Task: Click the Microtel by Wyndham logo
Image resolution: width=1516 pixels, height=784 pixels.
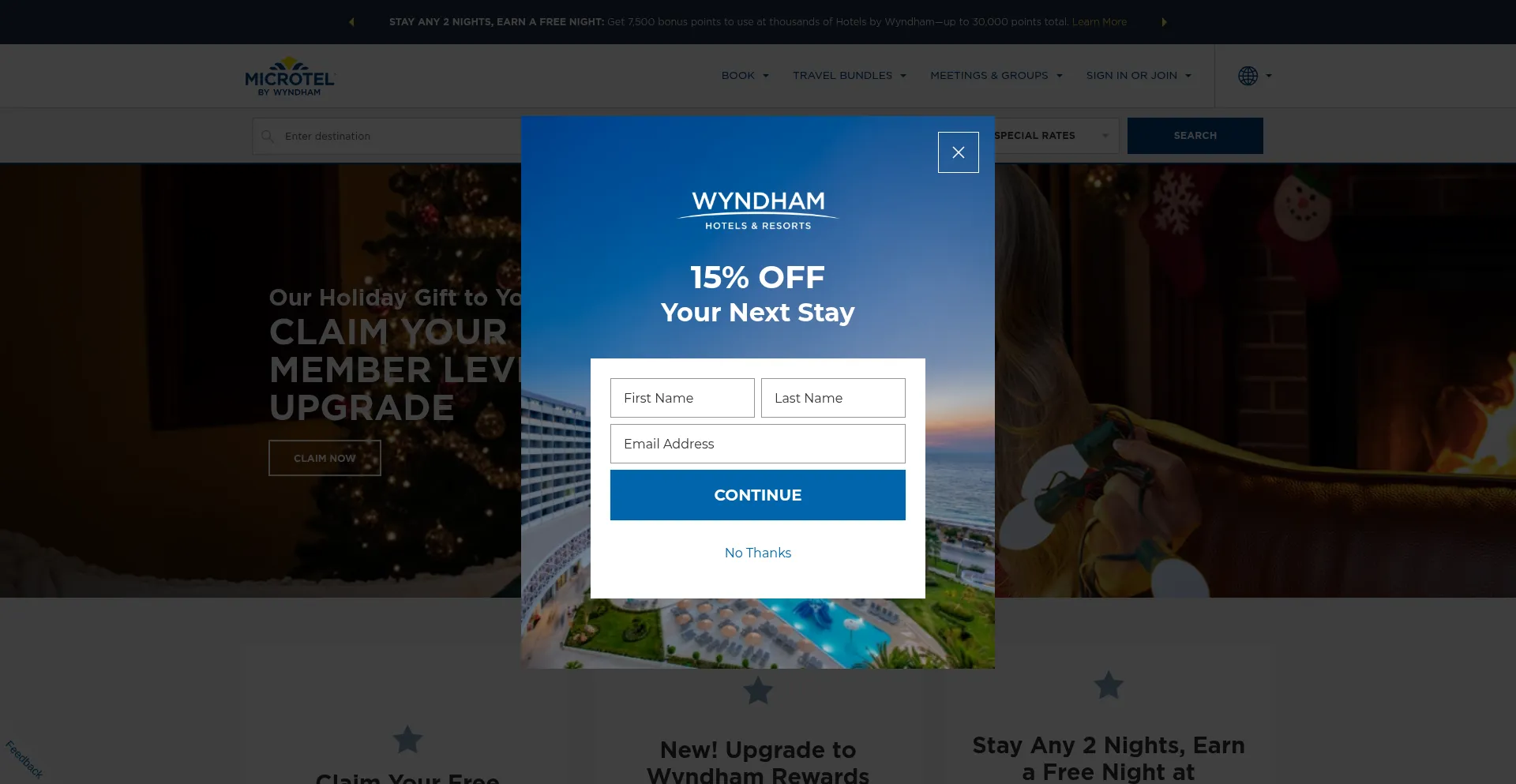Action: [x=290, y=77]
